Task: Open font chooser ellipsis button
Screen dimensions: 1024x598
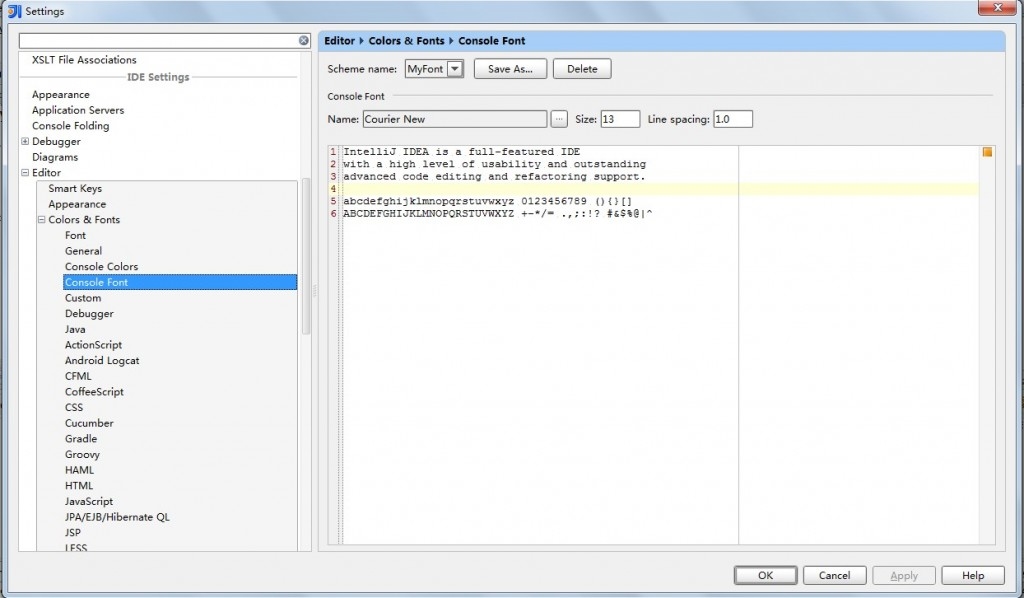Action: click(559, 119)
